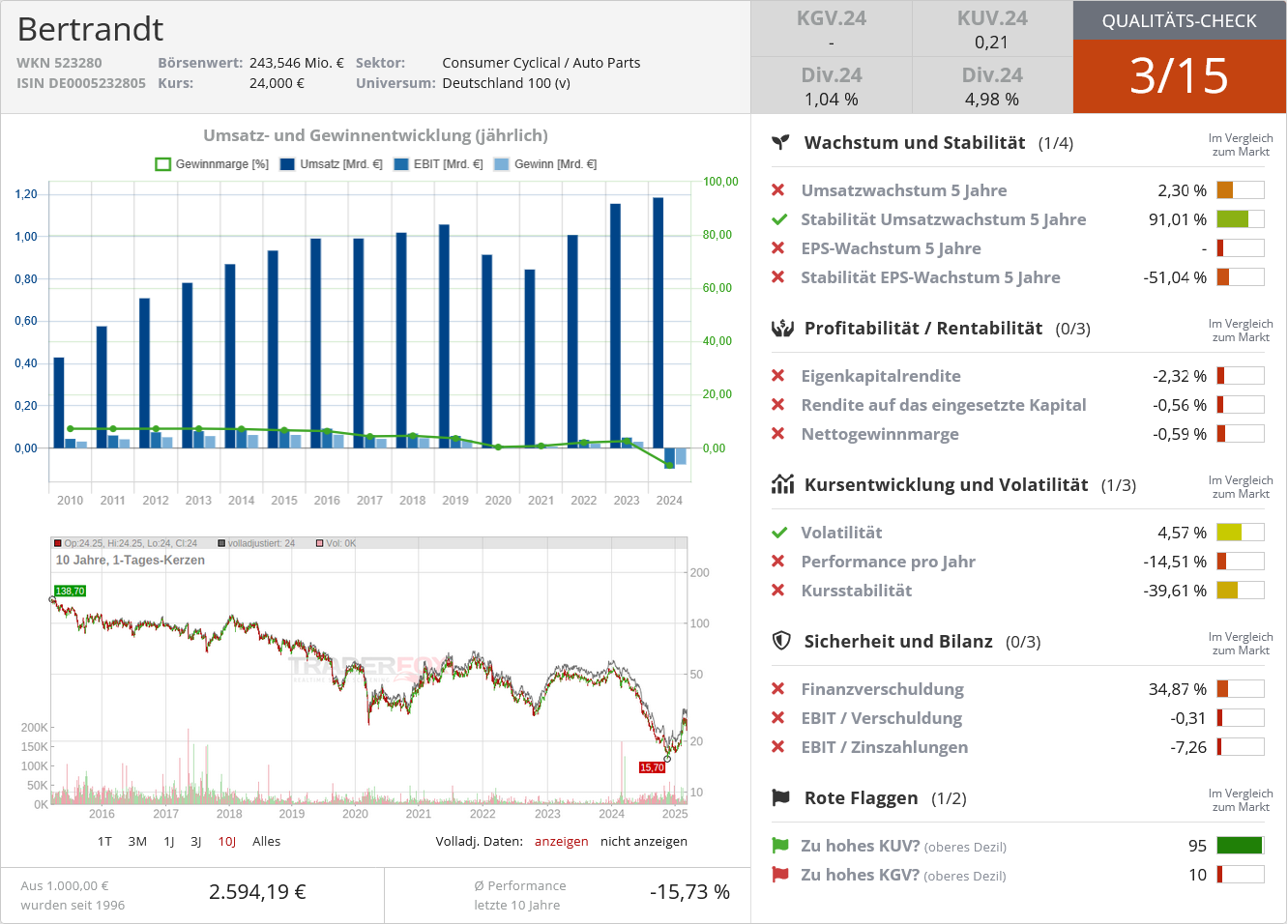Click the red X next to Performance pro Jahr

point(778,562)
